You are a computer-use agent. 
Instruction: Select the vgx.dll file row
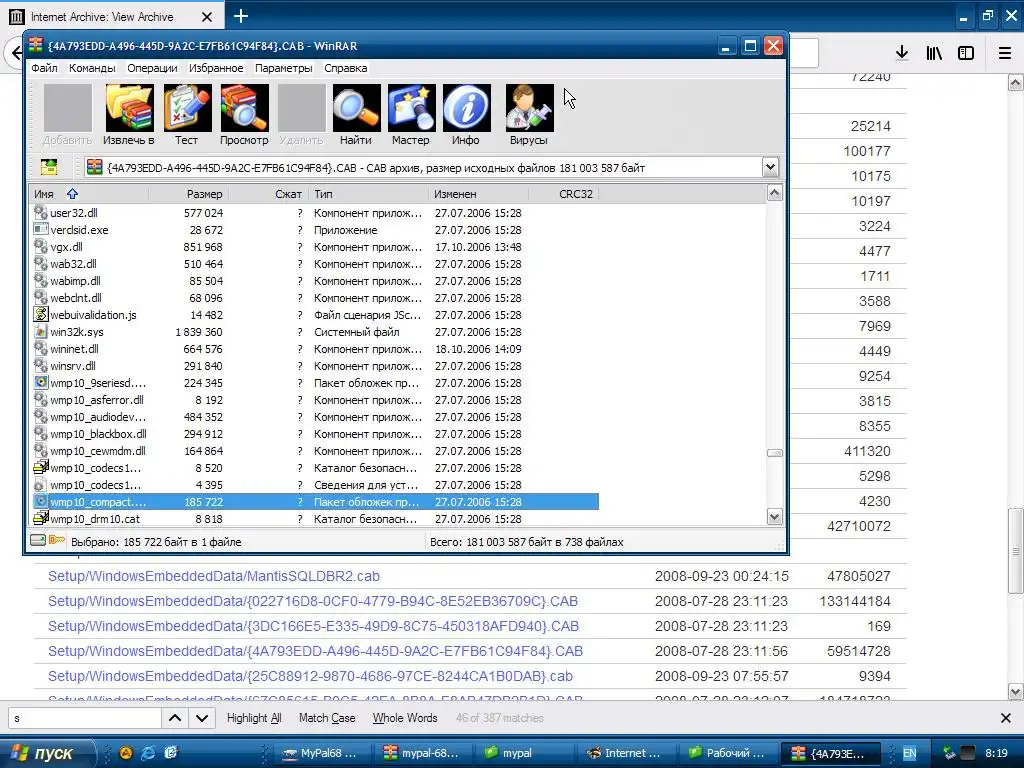[315, 247]
